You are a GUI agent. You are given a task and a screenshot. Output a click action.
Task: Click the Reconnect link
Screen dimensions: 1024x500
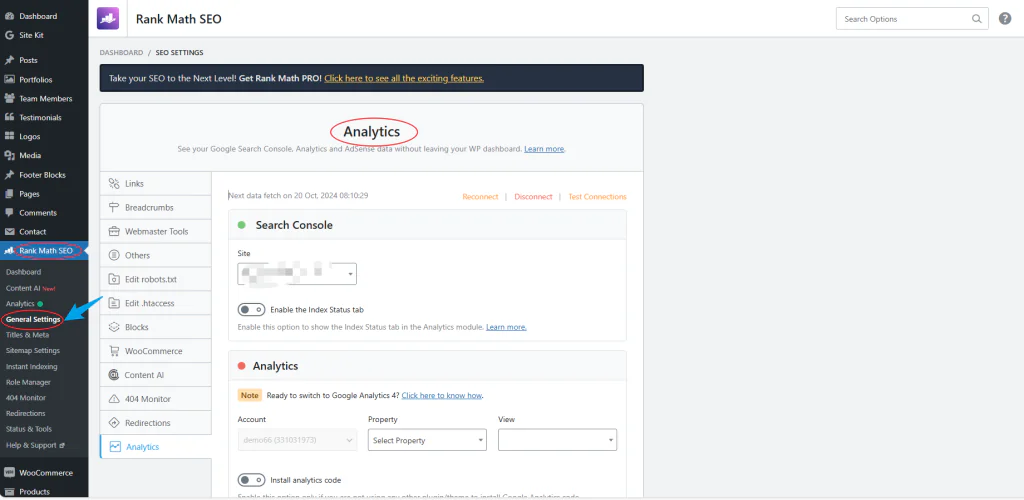click(x=480, y=197)
